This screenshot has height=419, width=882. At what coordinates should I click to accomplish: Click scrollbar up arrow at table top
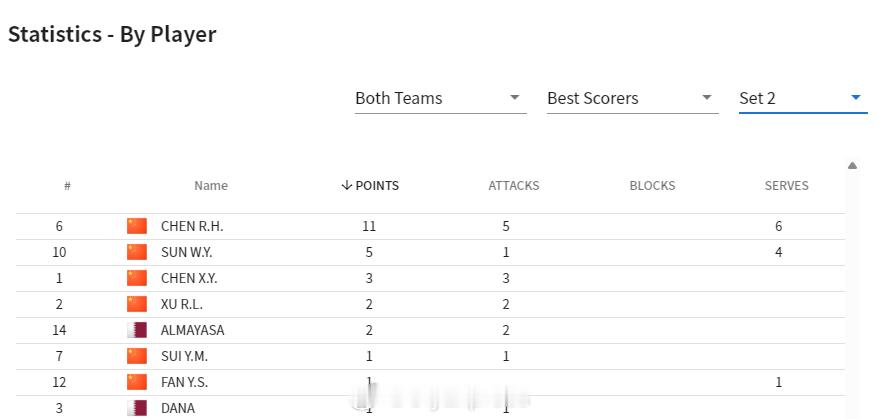pos(852,166)
